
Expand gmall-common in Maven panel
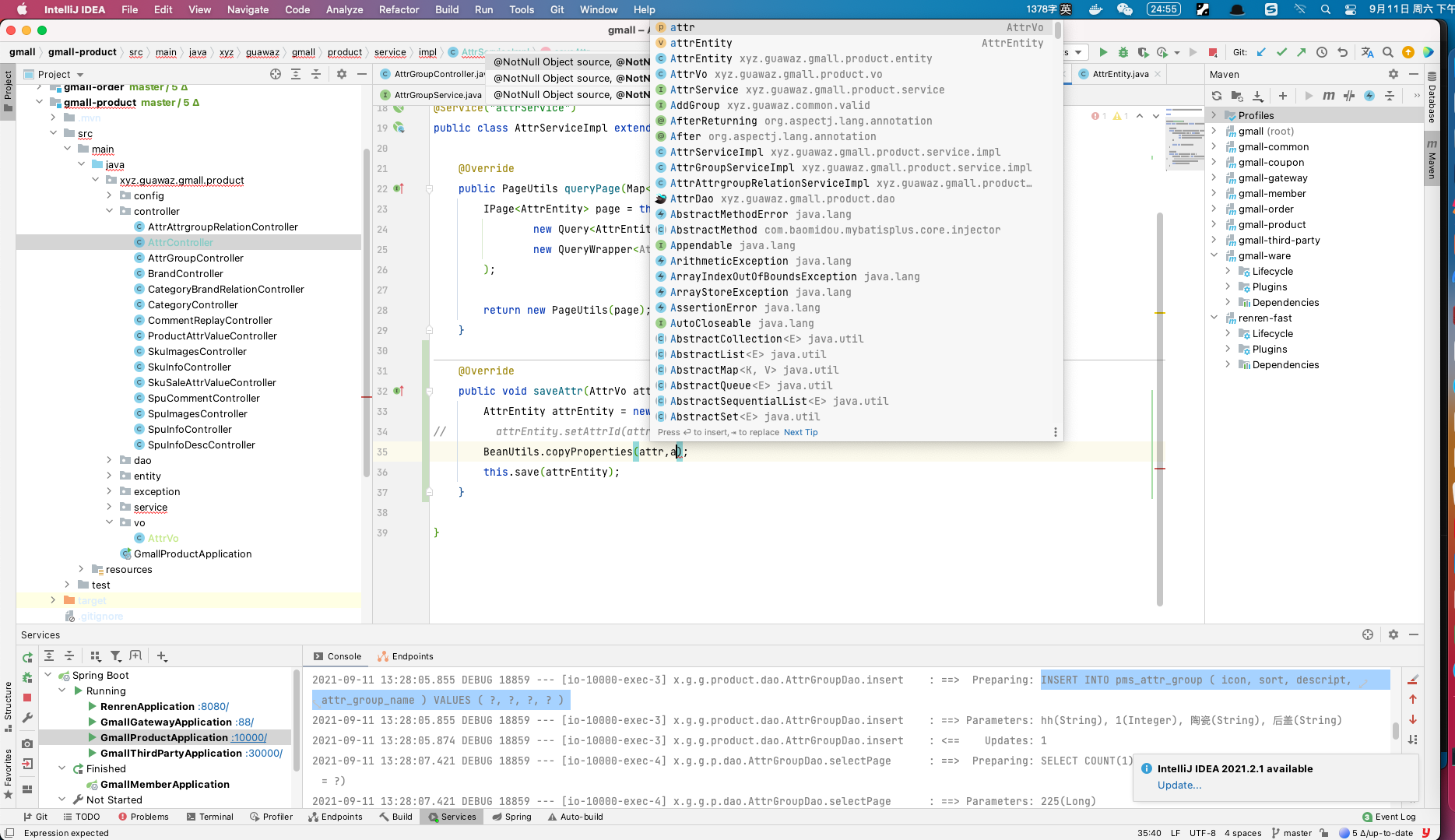[x=1214, y=146]
